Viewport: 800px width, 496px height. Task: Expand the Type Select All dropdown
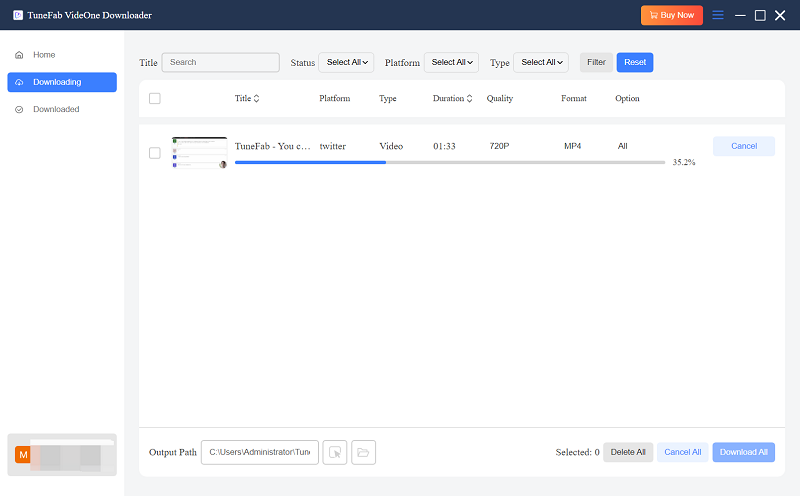point(541,62)
